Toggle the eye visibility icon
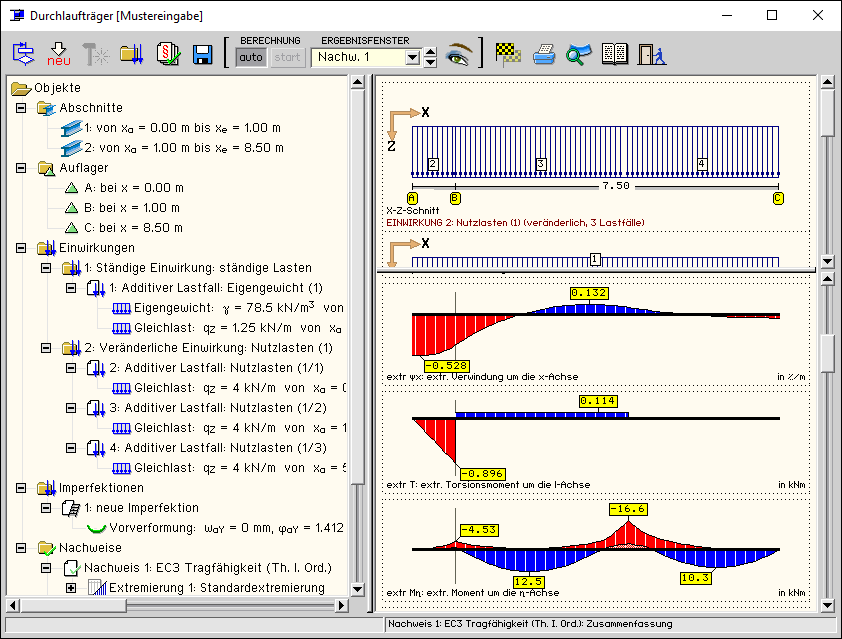This screenshot has width=842, height=639. [x=459, y=54]
